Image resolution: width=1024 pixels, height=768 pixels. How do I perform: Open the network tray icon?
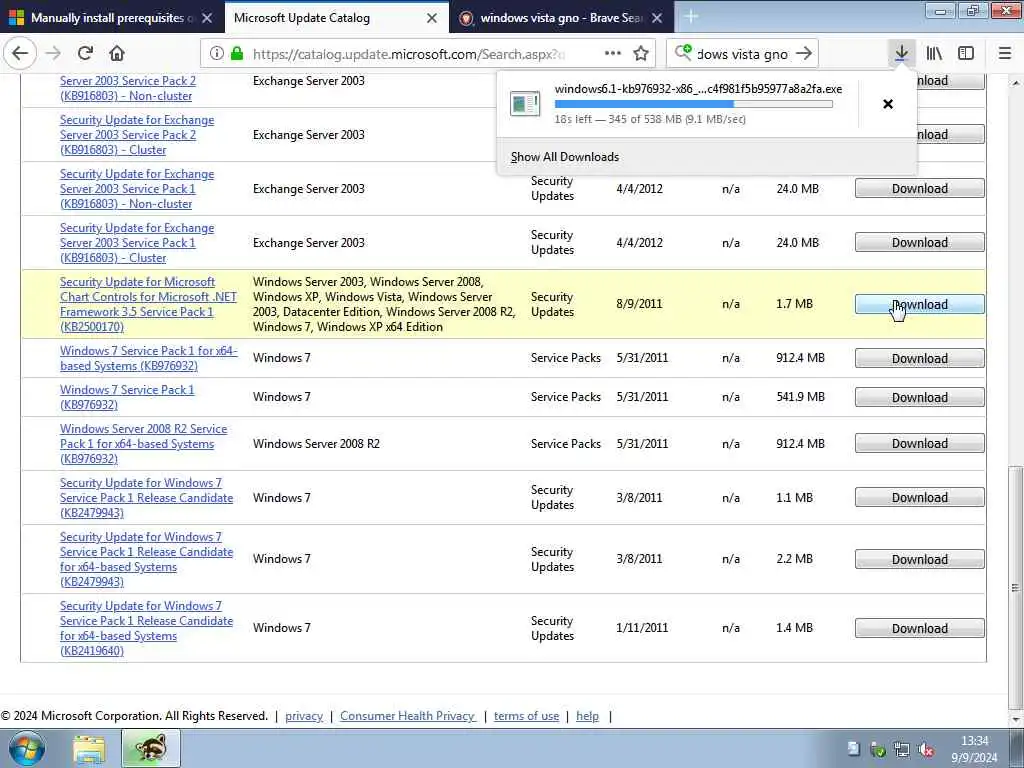click(902, 750)
